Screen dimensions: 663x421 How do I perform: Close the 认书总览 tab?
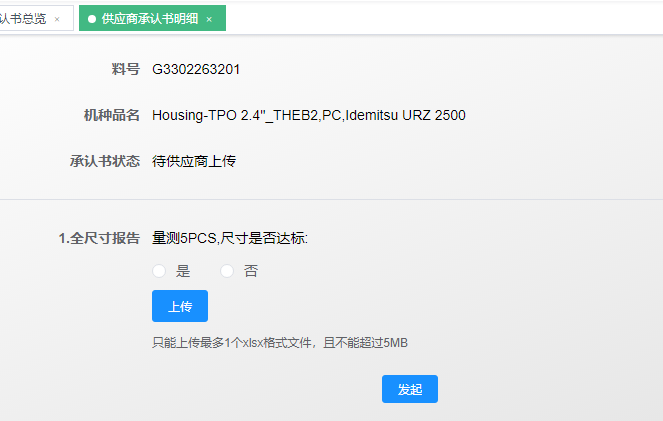(x=57, y=19)
